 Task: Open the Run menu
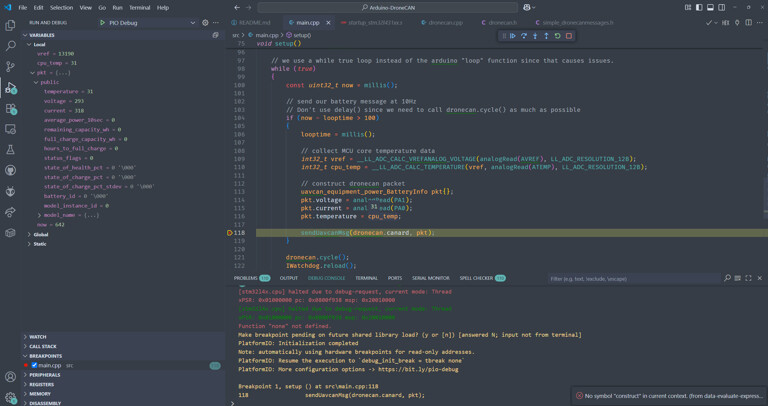(118, 7)
